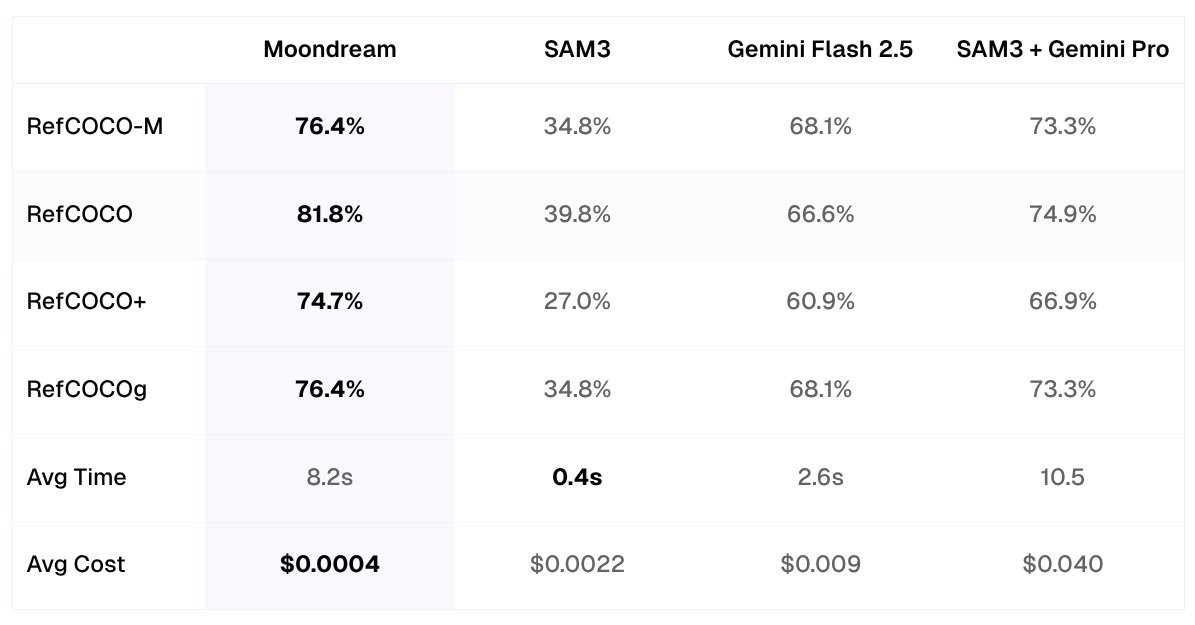Select the $0.0022 SAM3 cost cell
1195x625 pixels.
click(x=577, y=564)
